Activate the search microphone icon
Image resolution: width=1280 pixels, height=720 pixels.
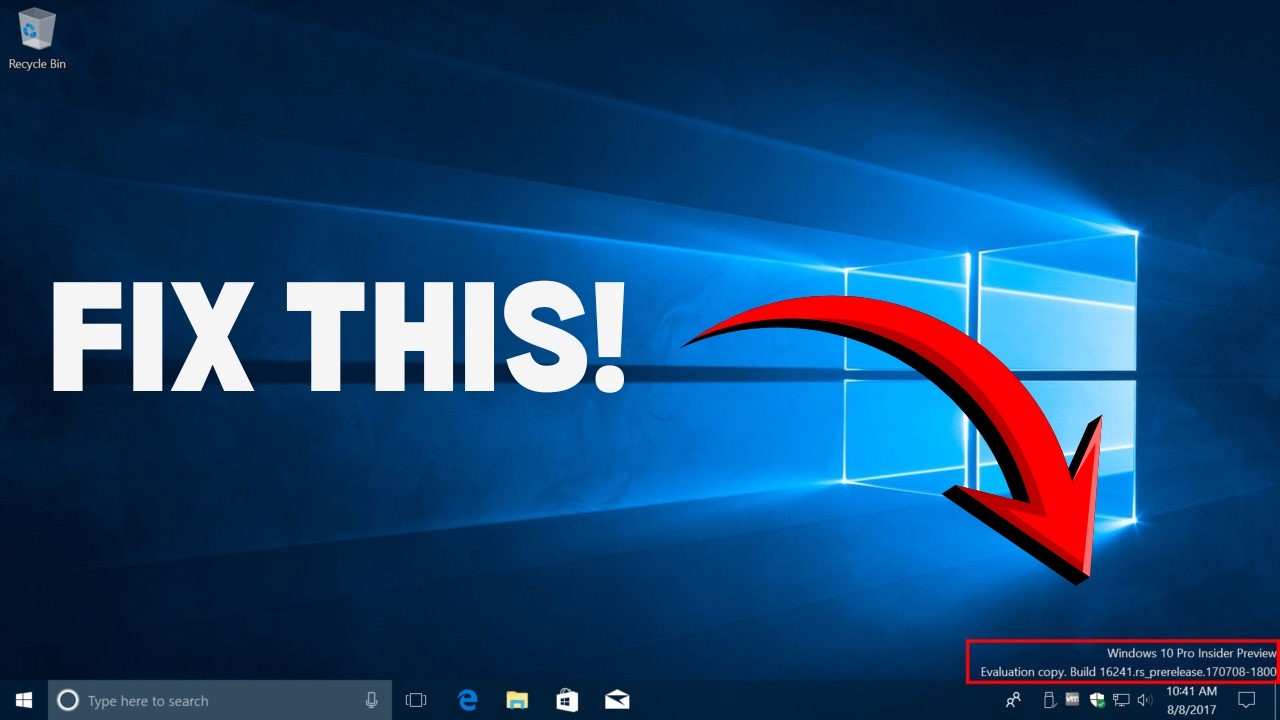pyautogui.click(x=371, y=701)
